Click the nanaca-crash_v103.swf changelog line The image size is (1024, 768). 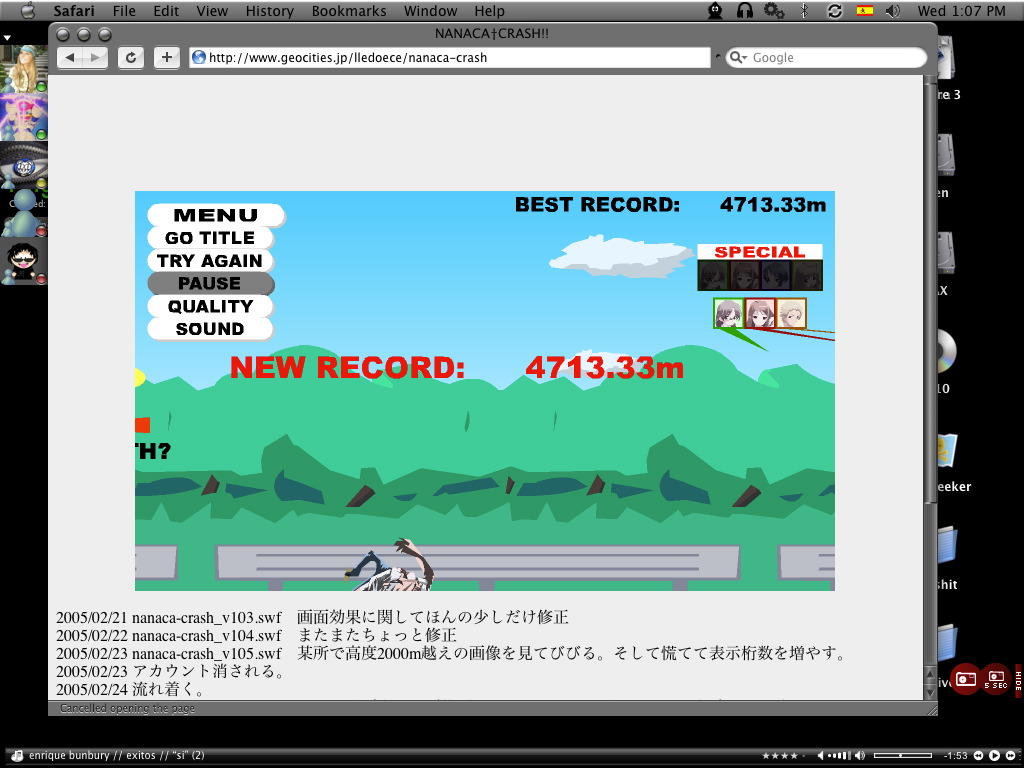(x=312, y=617)
